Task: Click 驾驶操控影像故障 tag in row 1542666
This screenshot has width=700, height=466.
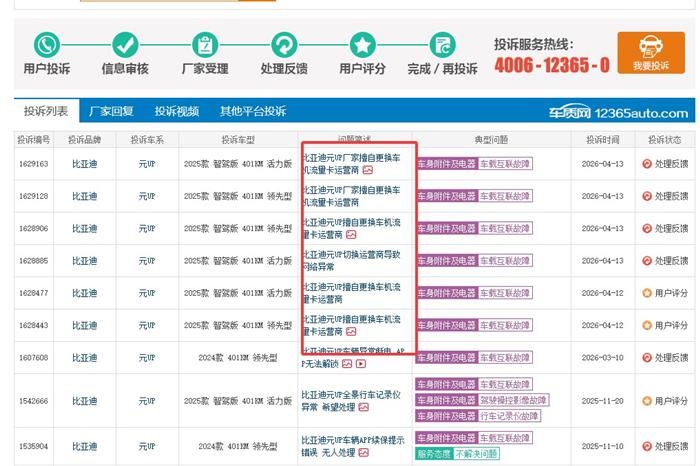Action: (x=513, y=400)
